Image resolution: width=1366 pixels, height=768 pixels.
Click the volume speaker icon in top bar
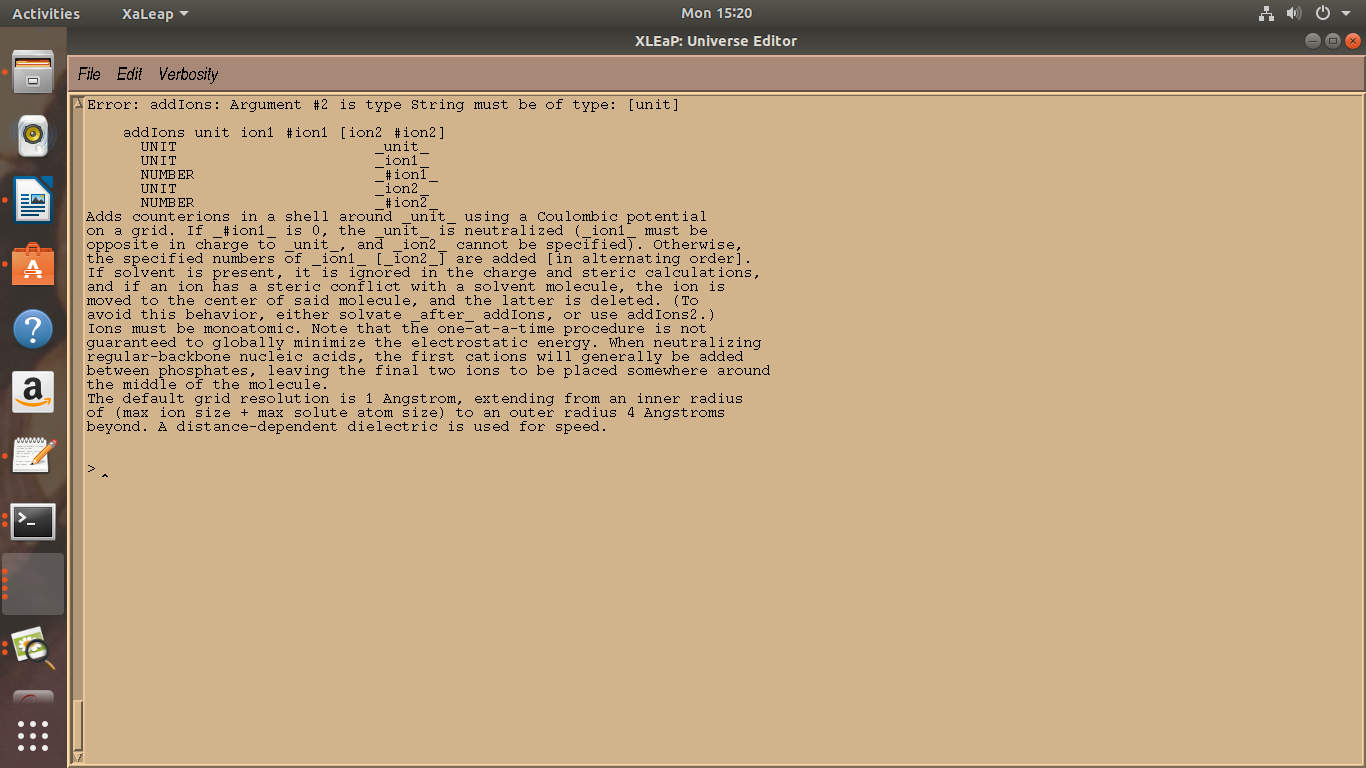(x=1294, y=14)
